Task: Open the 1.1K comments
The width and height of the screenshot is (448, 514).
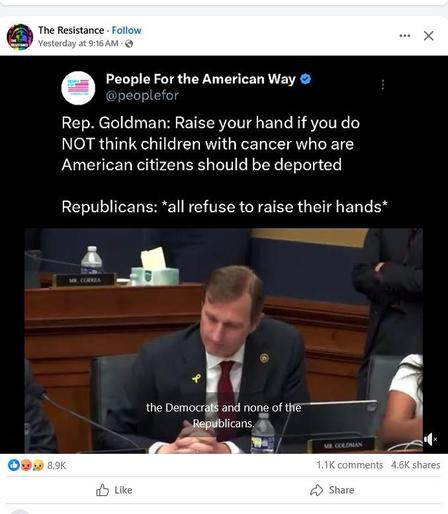Action: point(350,465)
